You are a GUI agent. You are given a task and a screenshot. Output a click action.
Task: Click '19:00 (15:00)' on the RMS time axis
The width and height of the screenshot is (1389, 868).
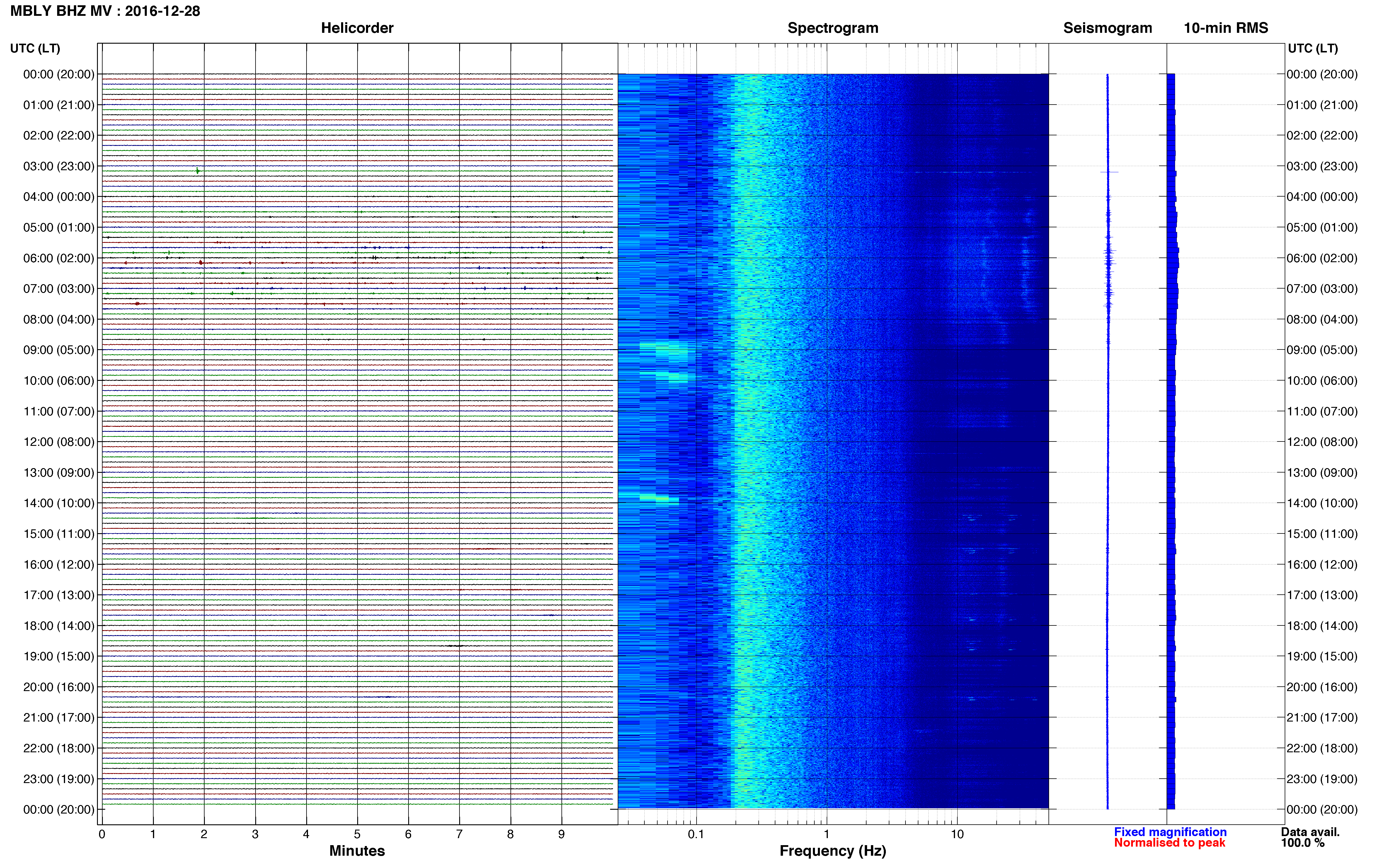(x=1322, y=656)
